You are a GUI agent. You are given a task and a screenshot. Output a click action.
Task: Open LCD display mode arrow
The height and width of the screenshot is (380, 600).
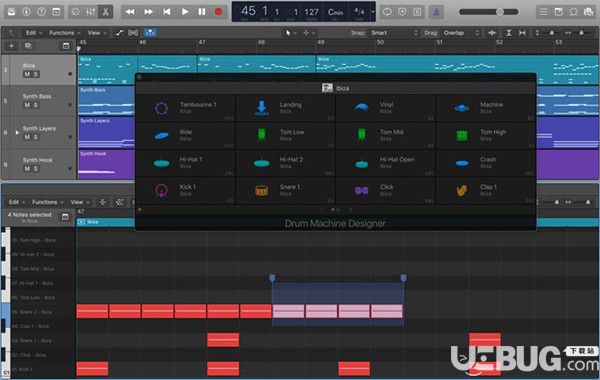point(373,12)
